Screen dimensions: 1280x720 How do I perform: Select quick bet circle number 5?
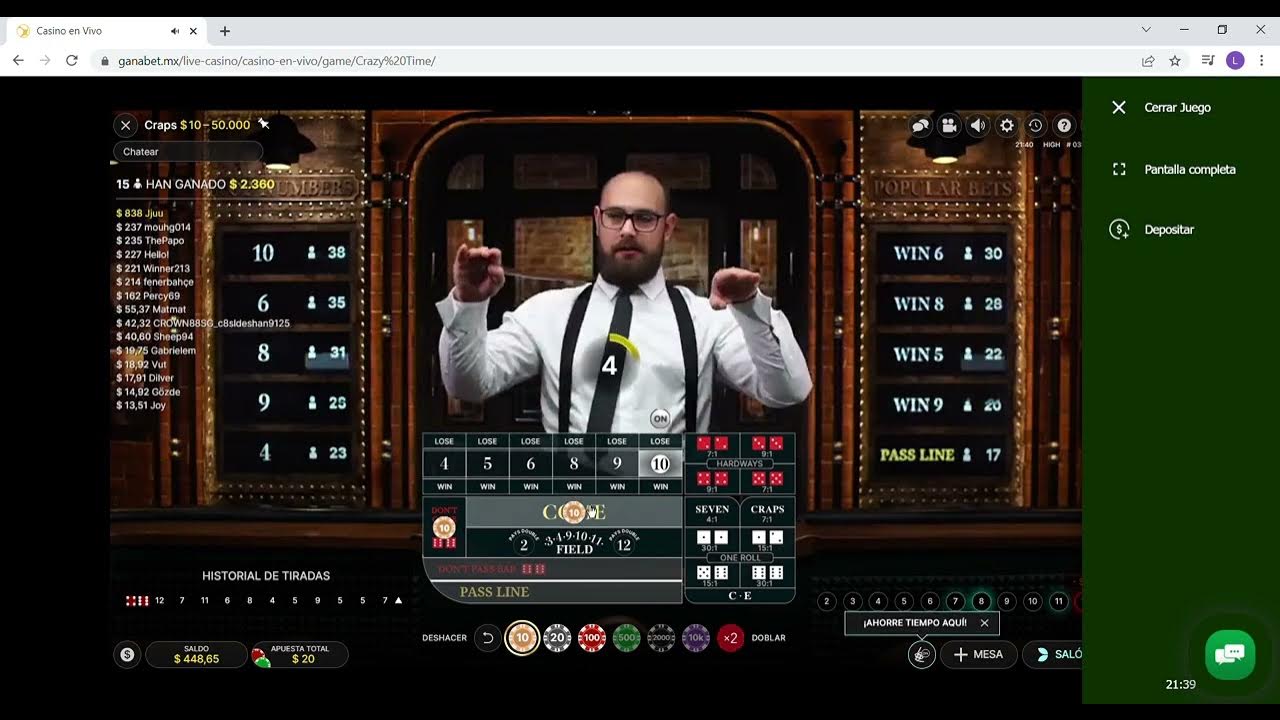tap(904, 601)
